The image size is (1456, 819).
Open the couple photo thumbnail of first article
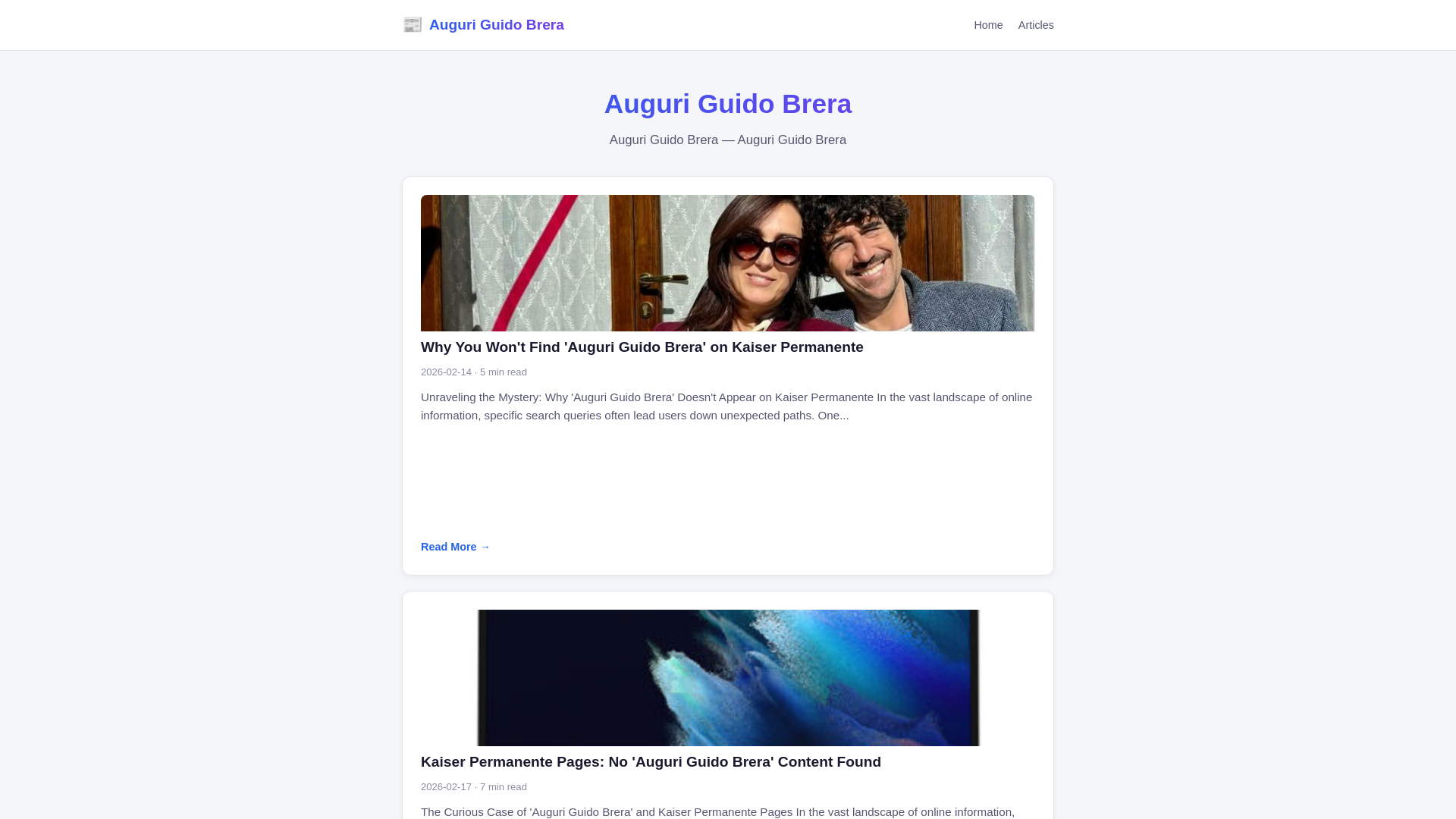728,263
